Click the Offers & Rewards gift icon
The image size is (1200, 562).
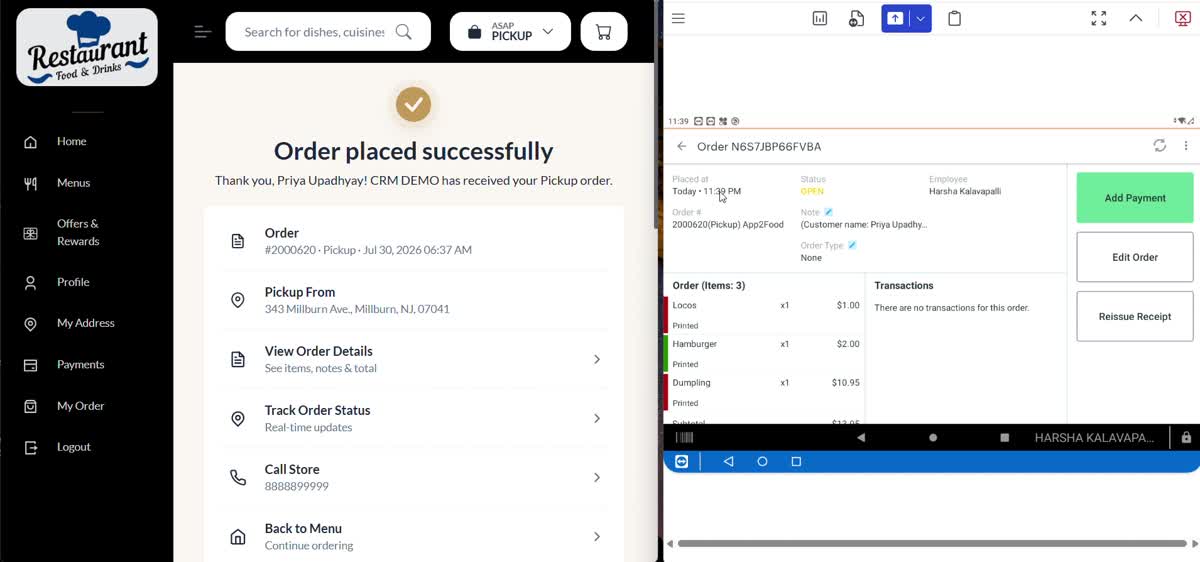tap(31, 233)
